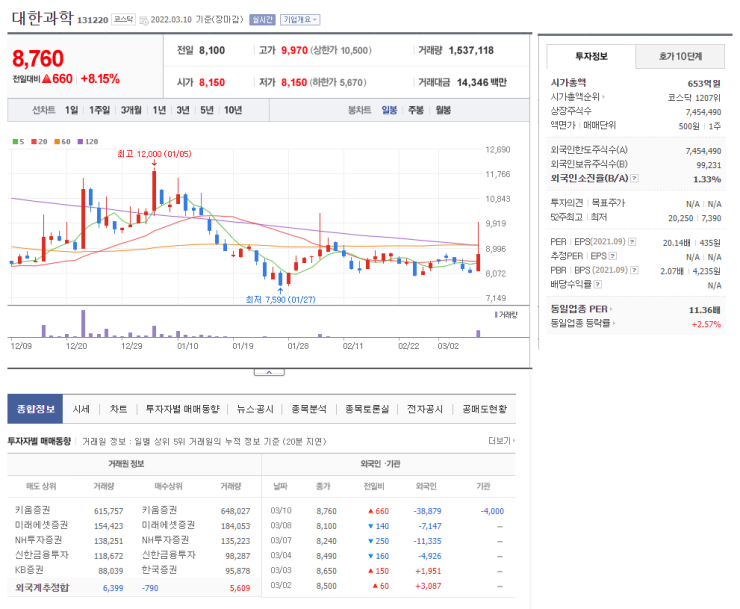740x609 pixels.
Task: Click help icon next to 배당수익률
Action: point(598,284)
